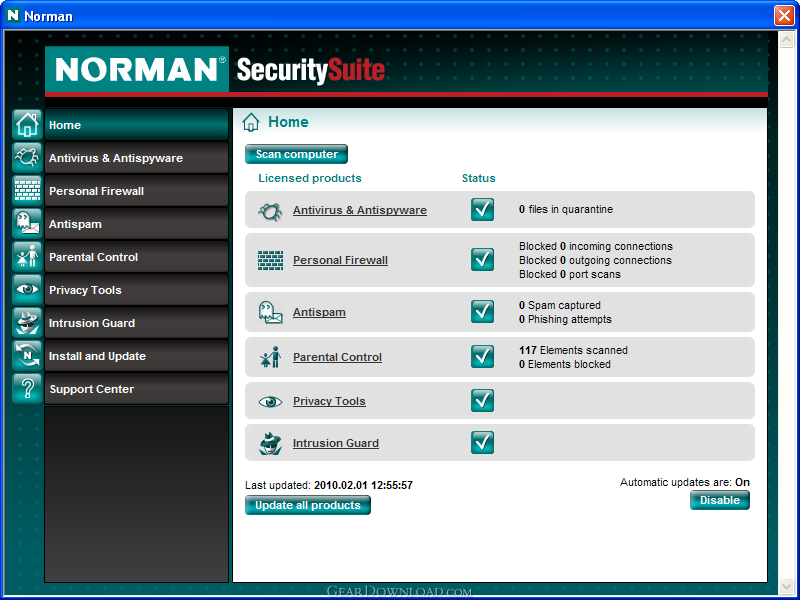Image resolution: width=800 pixels, height=600 pixels.
Task: Close the Norman window
Action: (x=784, y=15)
